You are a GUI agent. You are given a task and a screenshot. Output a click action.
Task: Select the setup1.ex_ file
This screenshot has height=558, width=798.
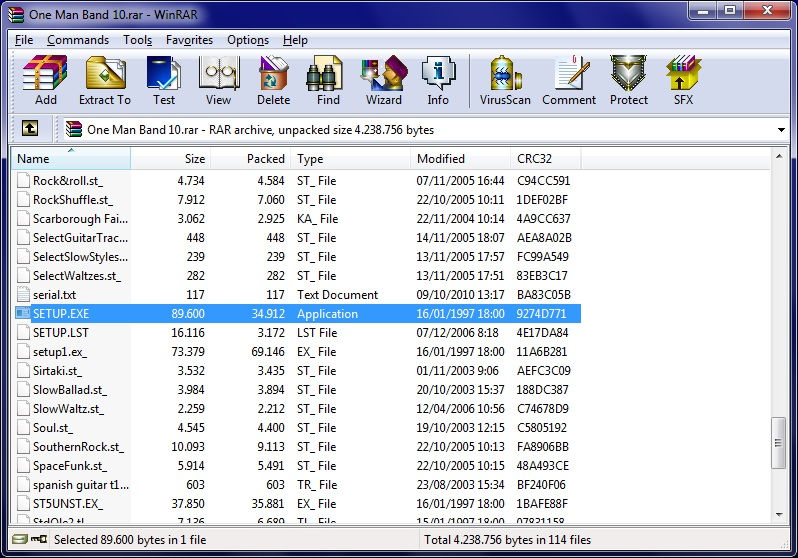click(60, 352)
